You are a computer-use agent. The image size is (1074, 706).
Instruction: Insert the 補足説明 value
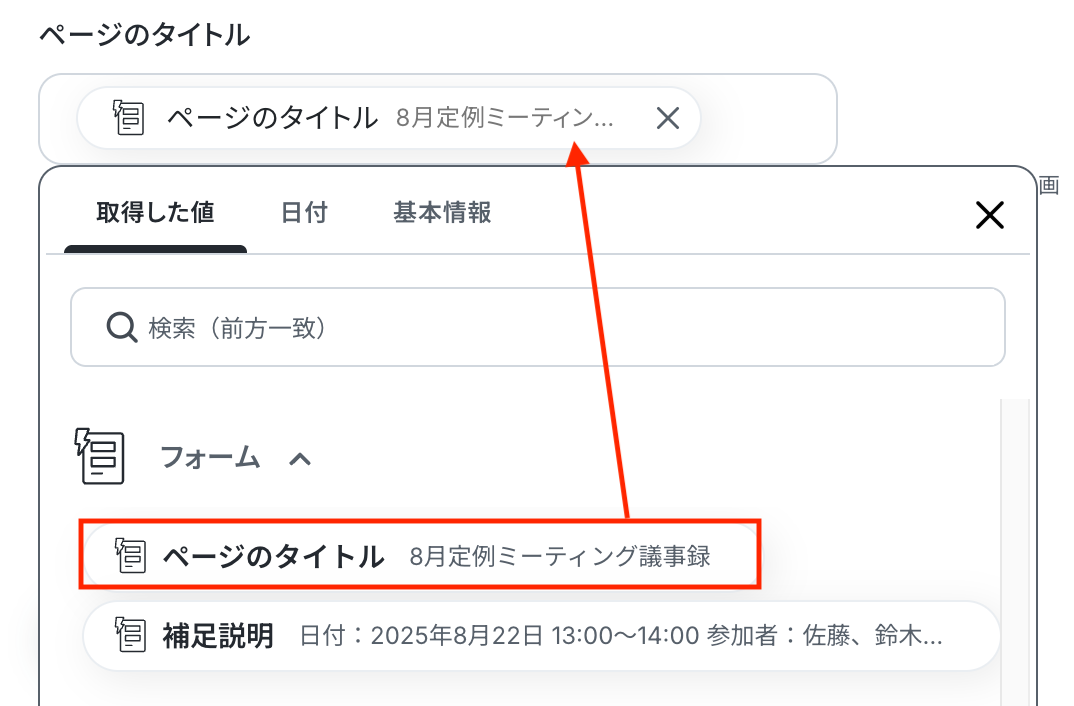click(541, 635)
